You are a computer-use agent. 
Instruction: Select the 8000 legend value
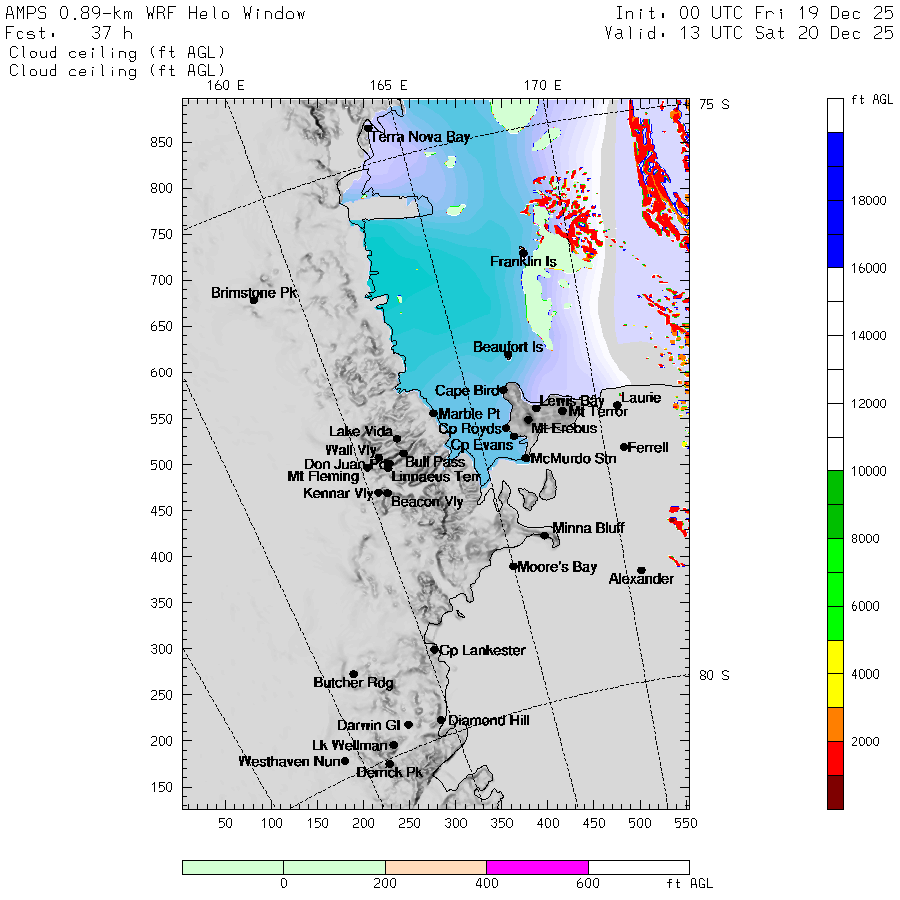coord(865,539)
